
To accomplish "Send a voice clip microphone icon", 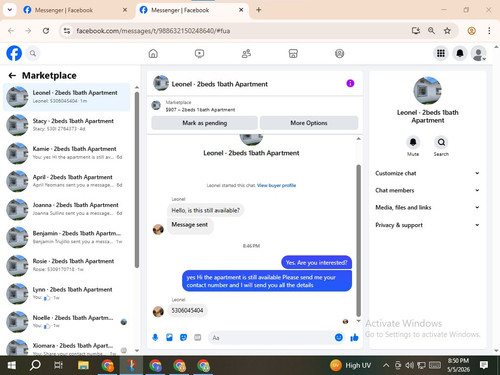I will click(155, 338).
